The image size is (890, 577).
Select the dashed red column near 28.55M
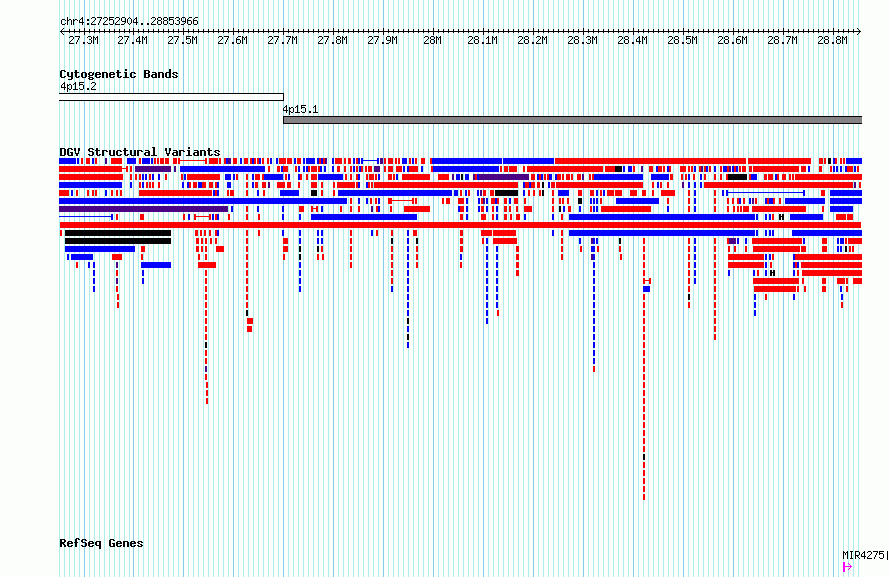tap(715, 289)
